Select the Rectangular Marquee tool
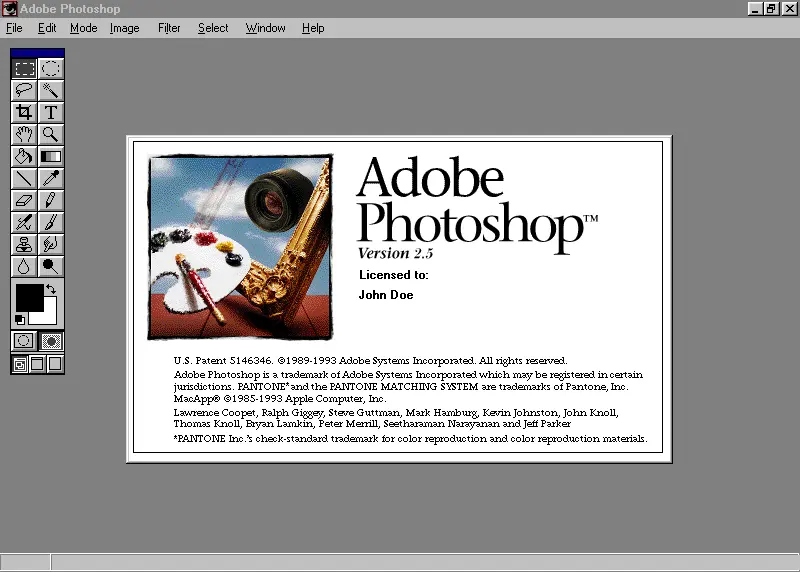Viewport: 800px width, 572px height. click(24, 69)
